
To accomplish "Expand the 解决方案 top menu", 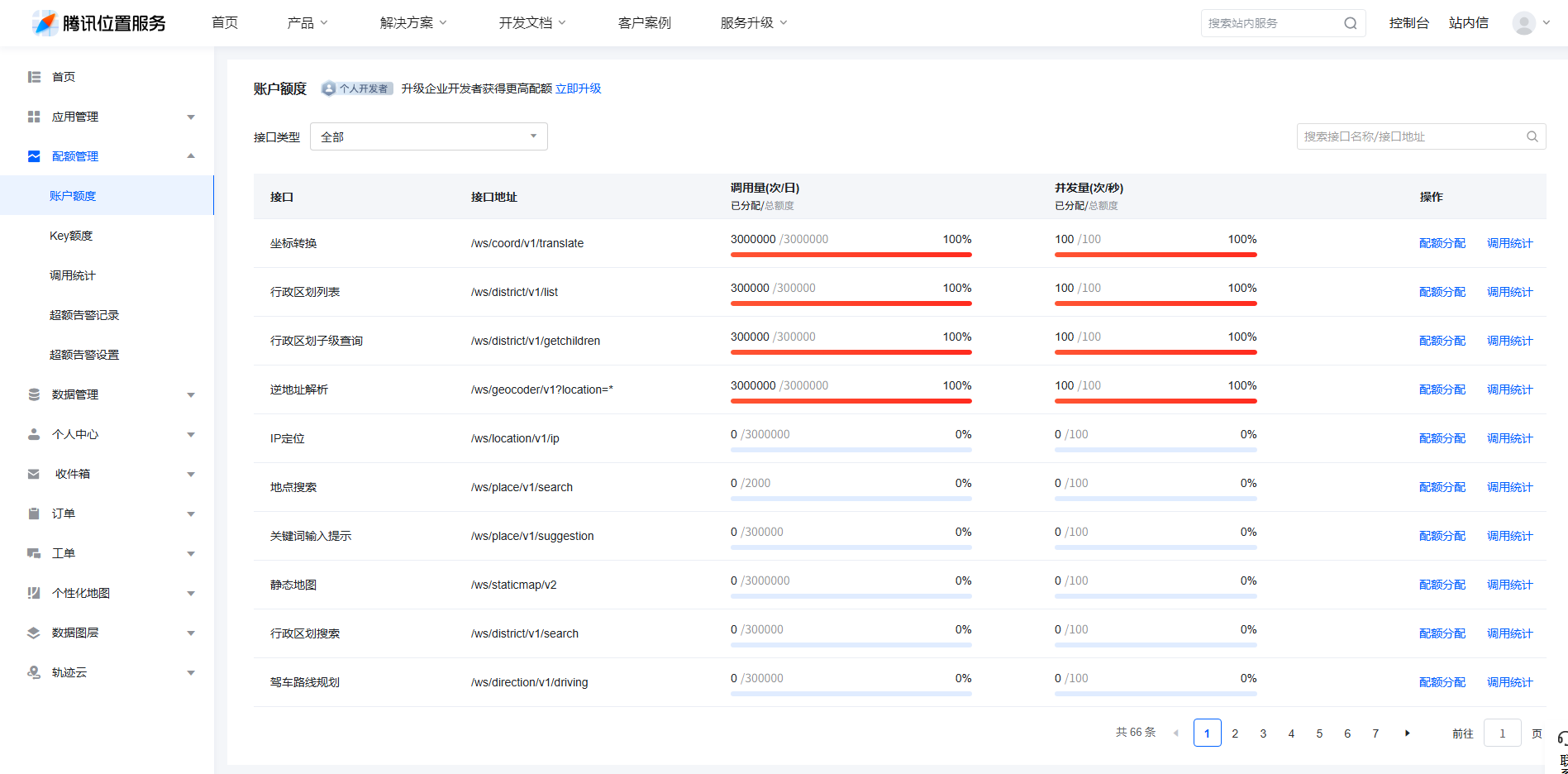I will pyautogui.click(x=413, y=23).
